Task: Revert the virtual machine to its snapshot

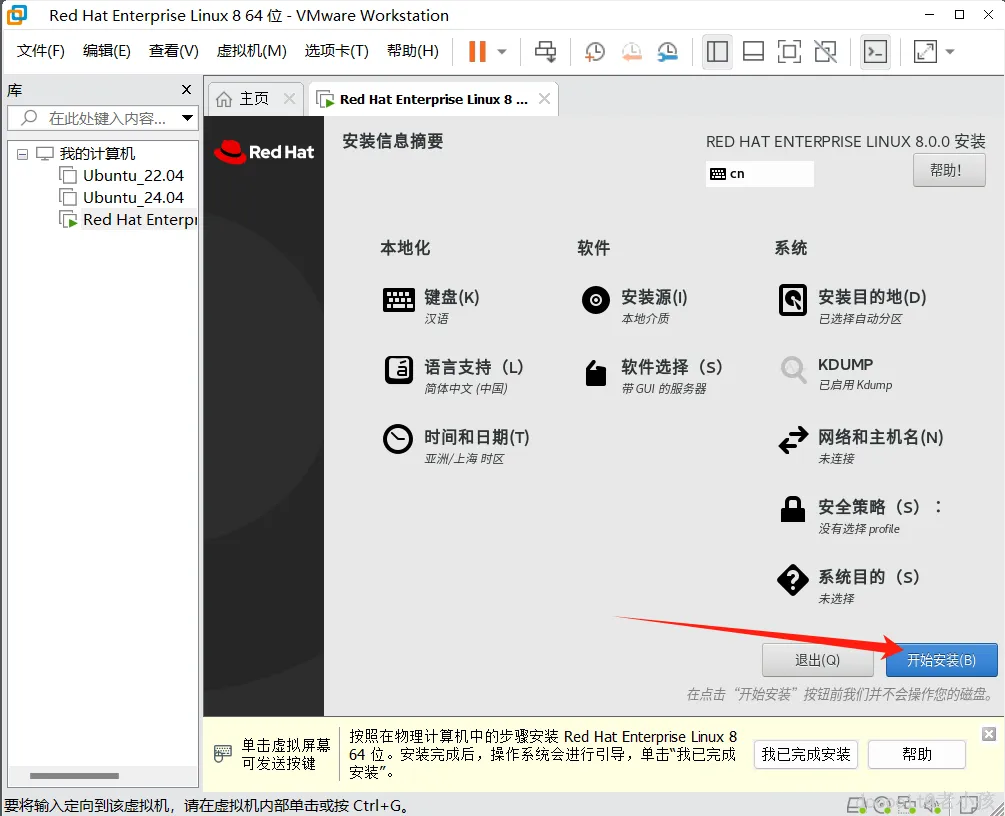Action: (x=631, y=51)
